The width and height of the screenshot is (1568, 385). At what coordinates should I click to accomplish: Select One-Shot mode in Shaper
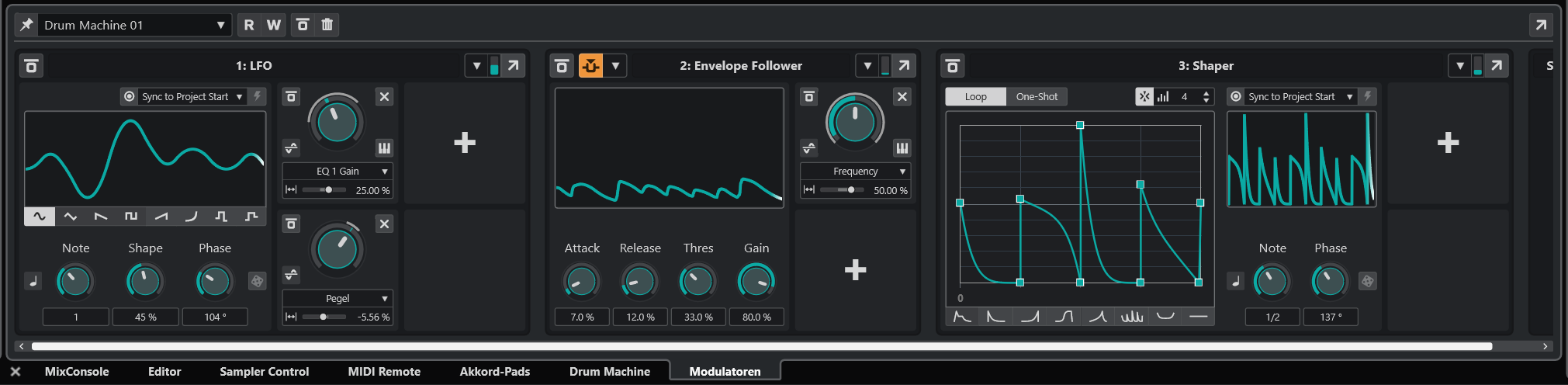(x=1037, y=97)
